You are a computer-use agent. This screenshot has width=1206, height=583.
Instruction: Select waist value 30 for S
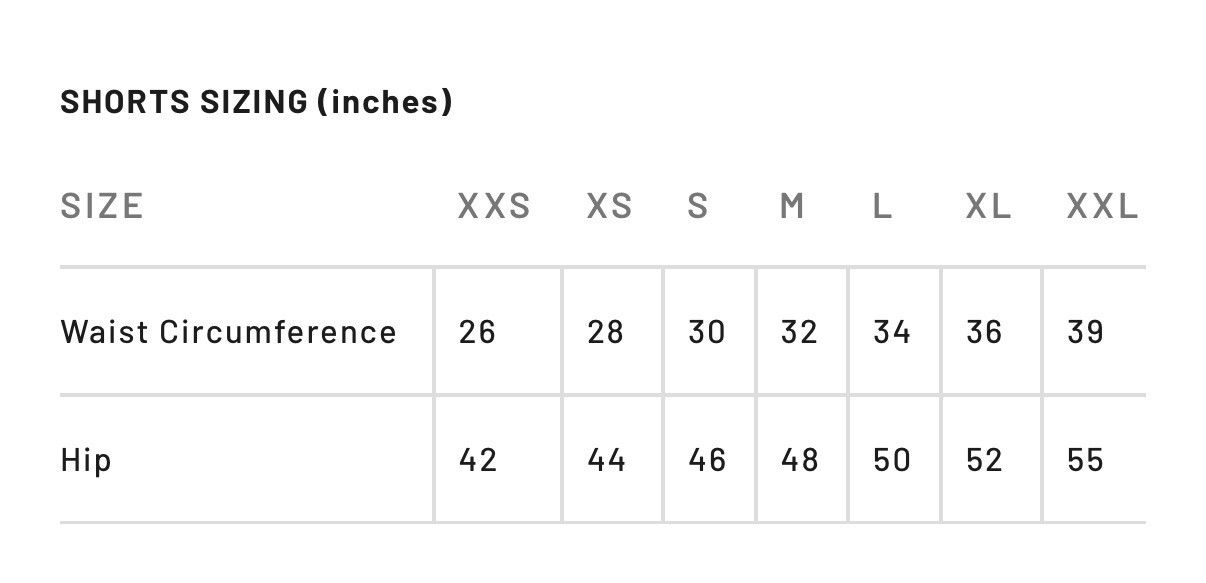pyautogui.click(x=706, y=331)
